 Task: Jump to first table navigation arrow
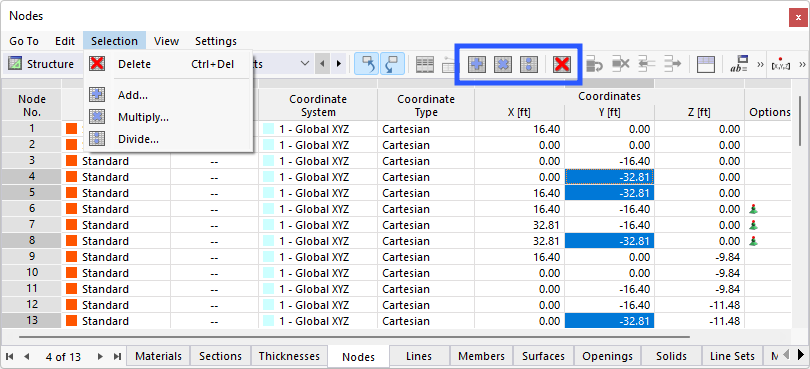(x=10, y=357)
